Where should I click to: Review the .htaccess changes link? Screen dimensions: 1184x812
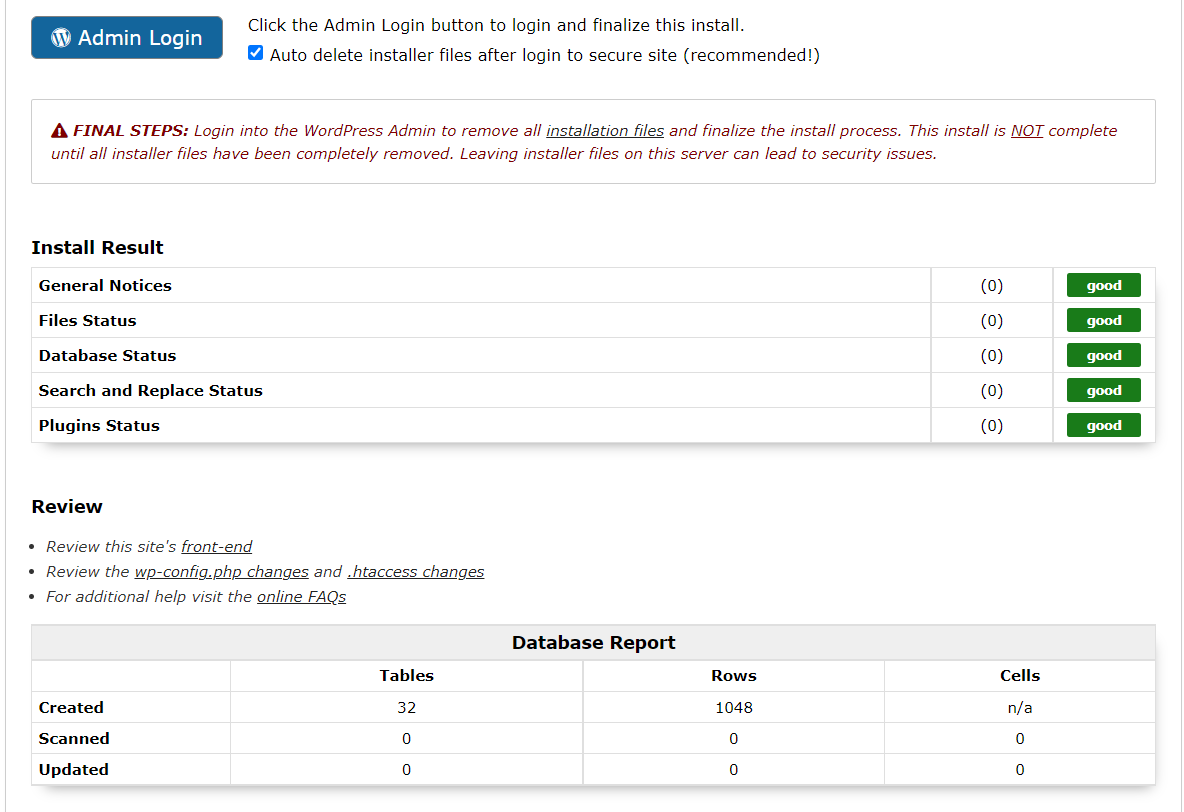point(416,572)
